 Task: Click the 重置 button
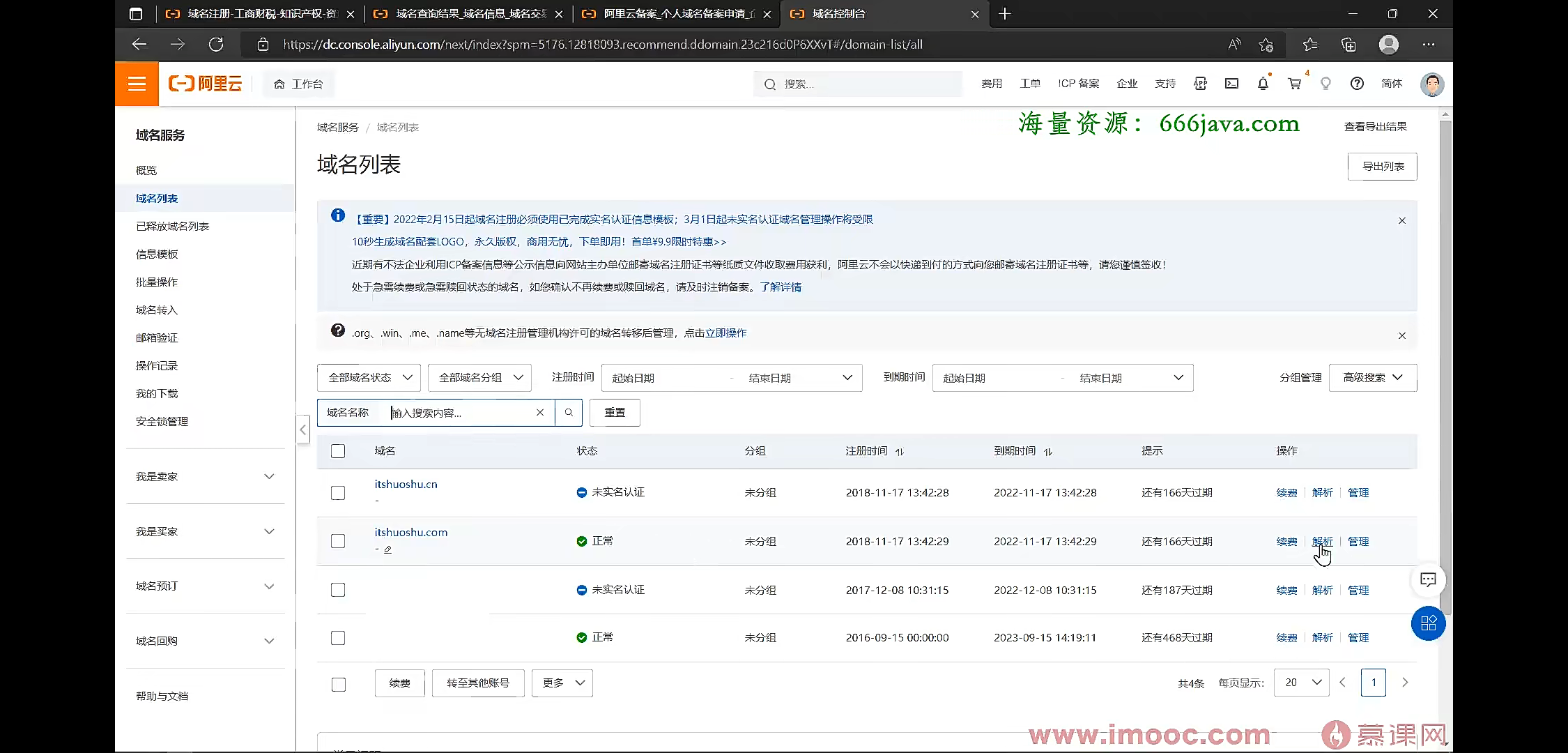pos(615,413)
